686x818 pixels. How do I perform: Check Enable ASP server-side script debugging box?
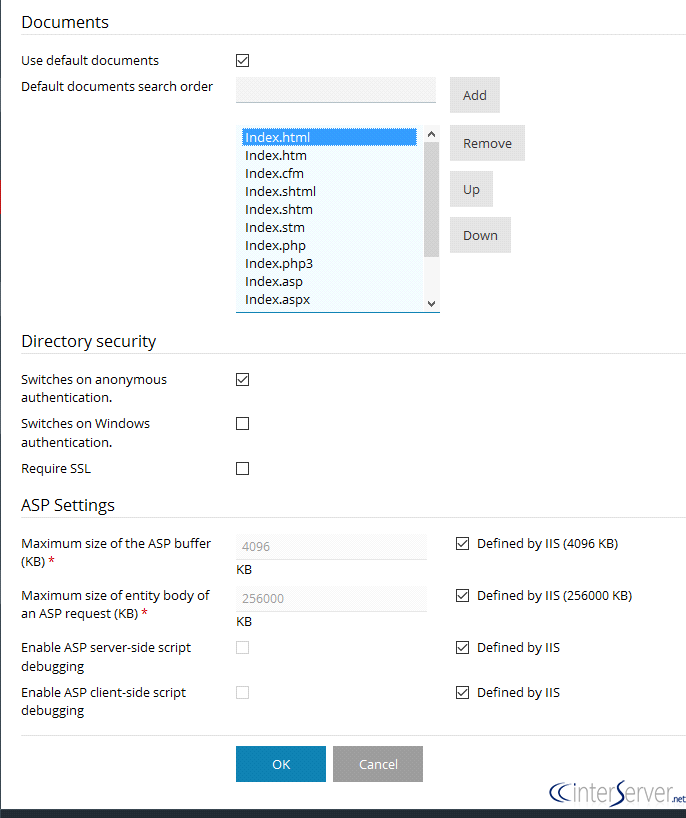pos(242,647)
